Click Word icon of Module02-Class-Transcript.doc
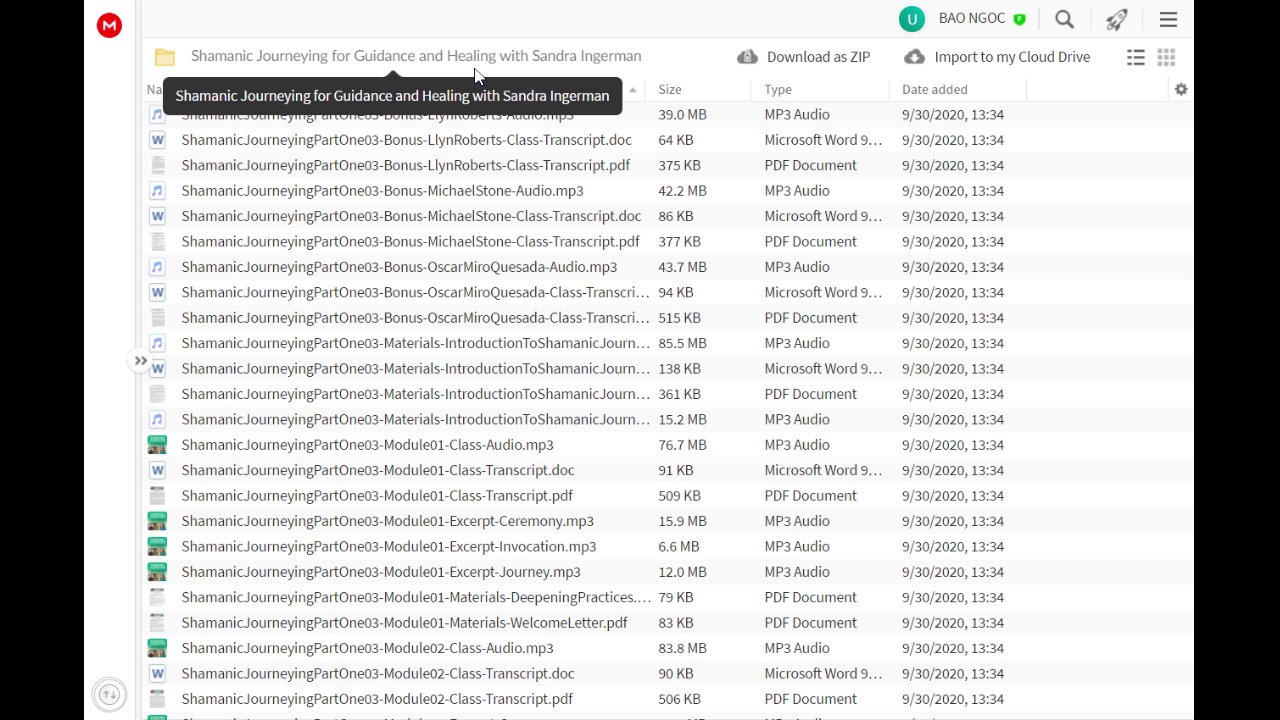Image resolution: width=1280 pixels, height=720 pixels. (157, 673)
